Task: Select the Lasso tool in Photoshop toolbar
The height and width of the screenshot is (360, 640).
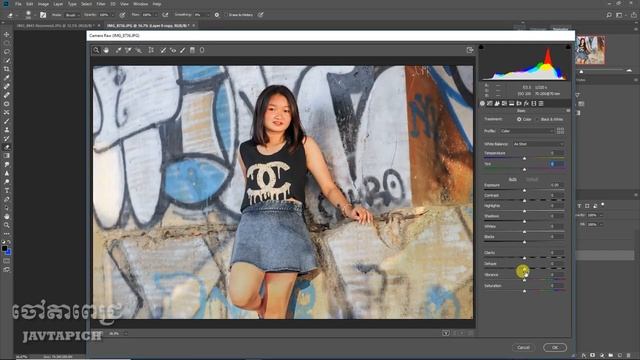Action: pyautogui.click(x=7, y=52)
